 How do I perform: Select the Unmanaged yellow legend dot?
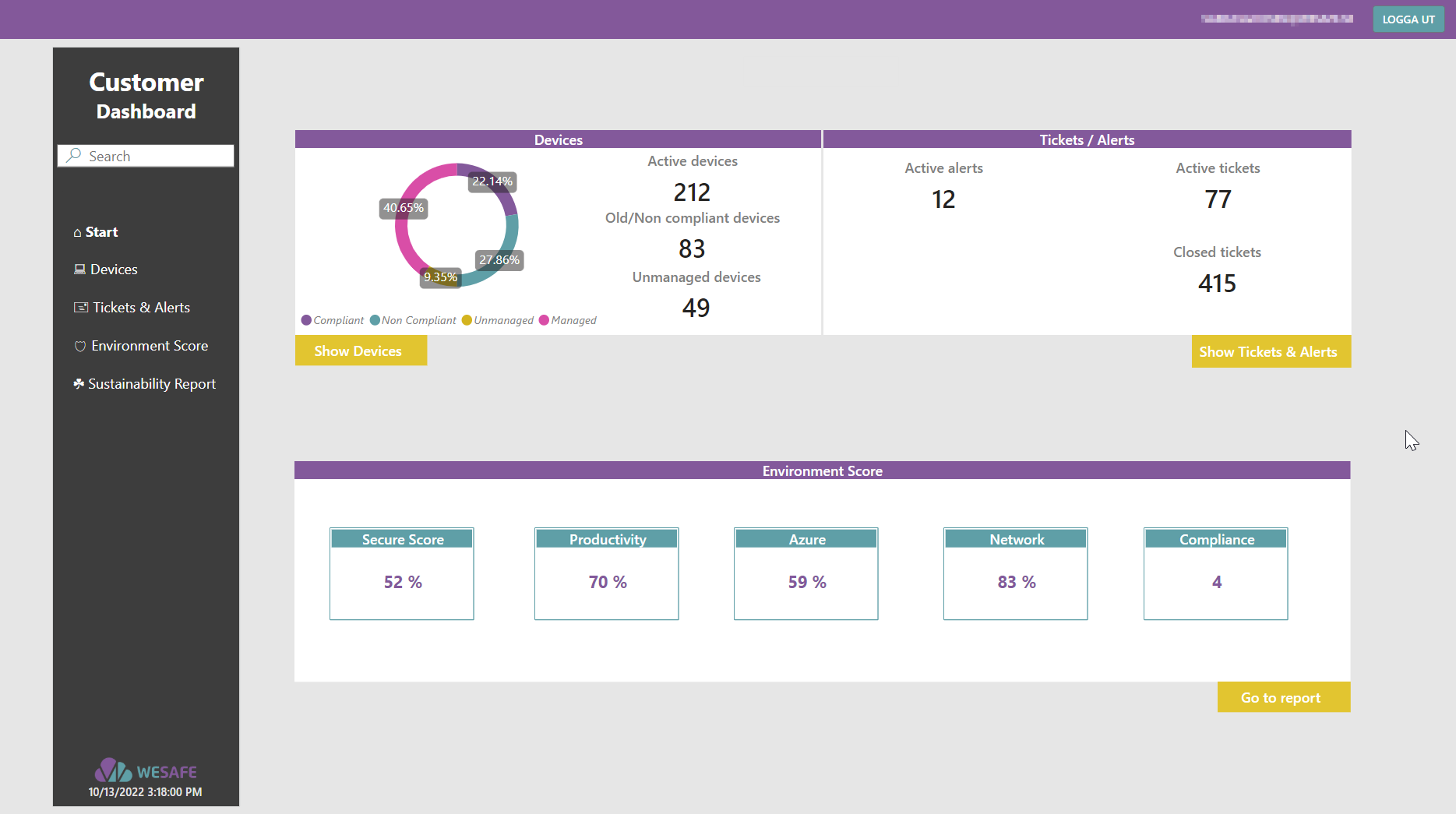[467, 320]
